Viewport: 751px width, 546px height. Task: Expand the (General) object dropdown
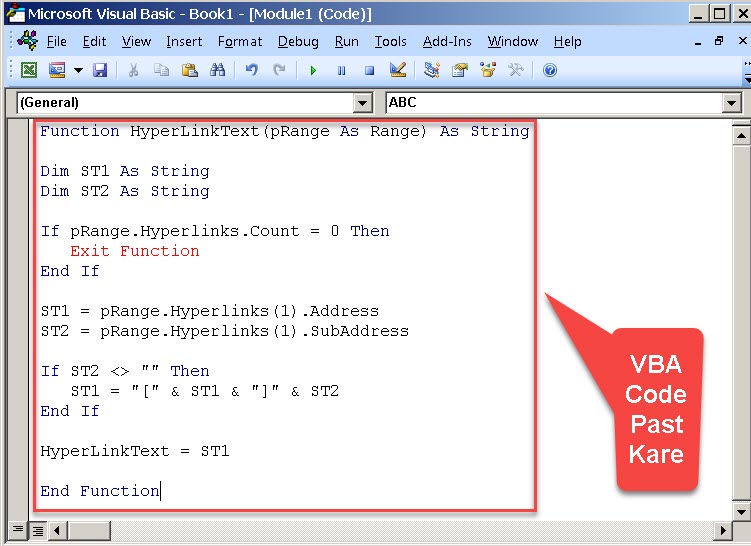click(362, 103)
